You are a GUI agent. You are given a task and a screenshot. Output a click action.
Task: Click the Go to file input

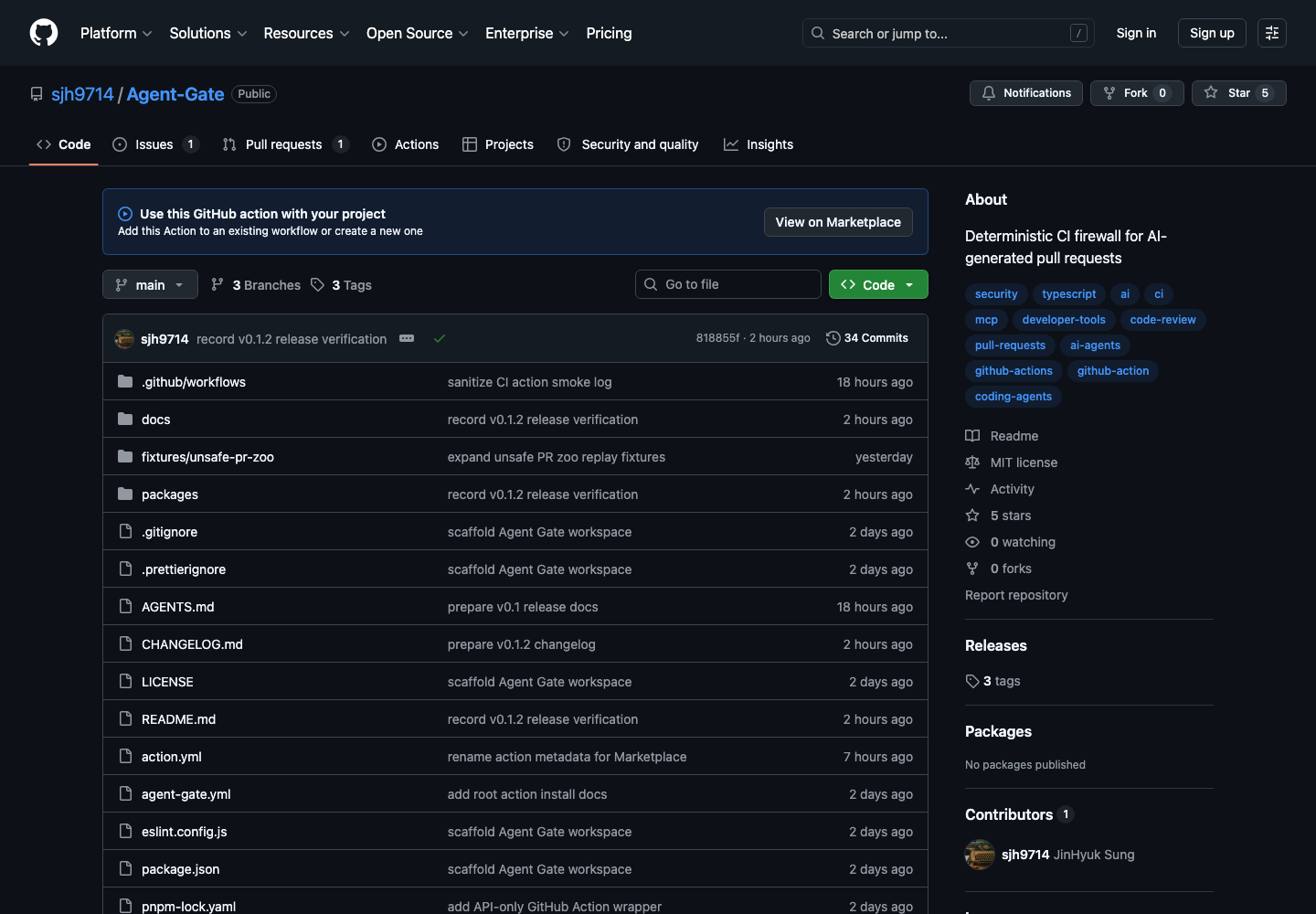click(x=728, y=284)
